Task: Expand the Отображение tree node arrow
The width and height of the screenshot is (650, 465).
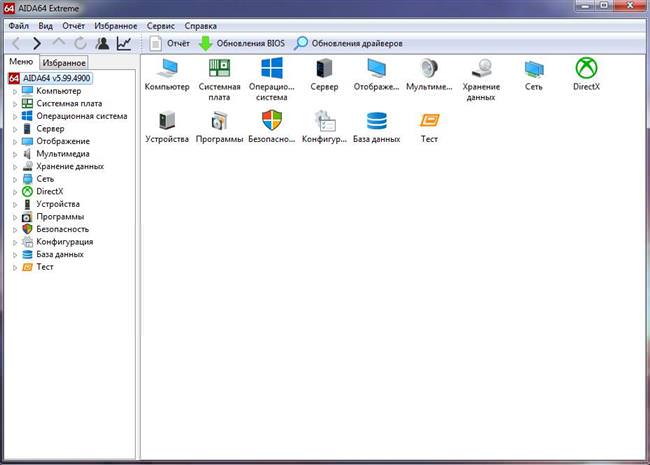Action: (x=15, y=141)
